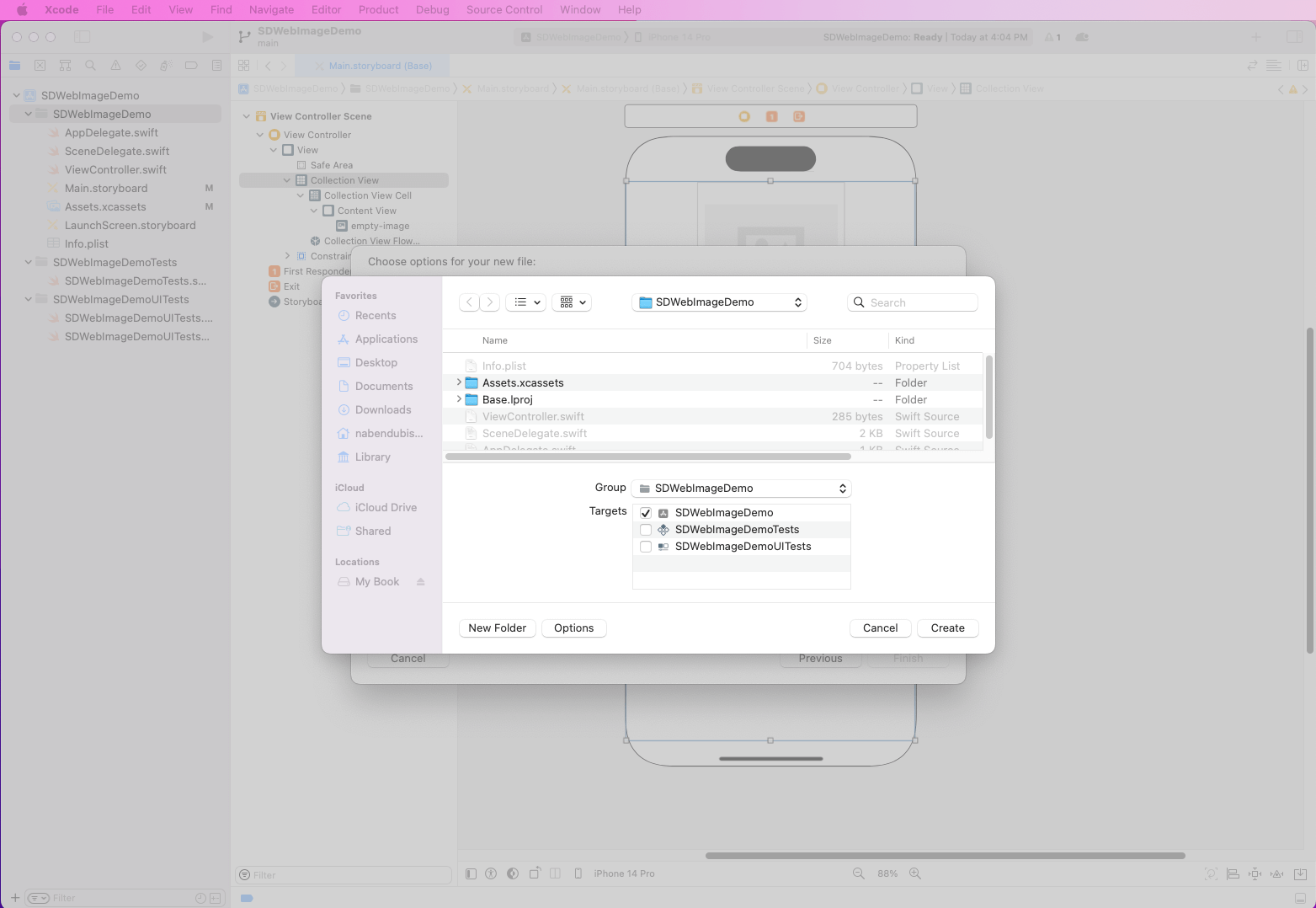Click the New Folder button

(497, 628)
